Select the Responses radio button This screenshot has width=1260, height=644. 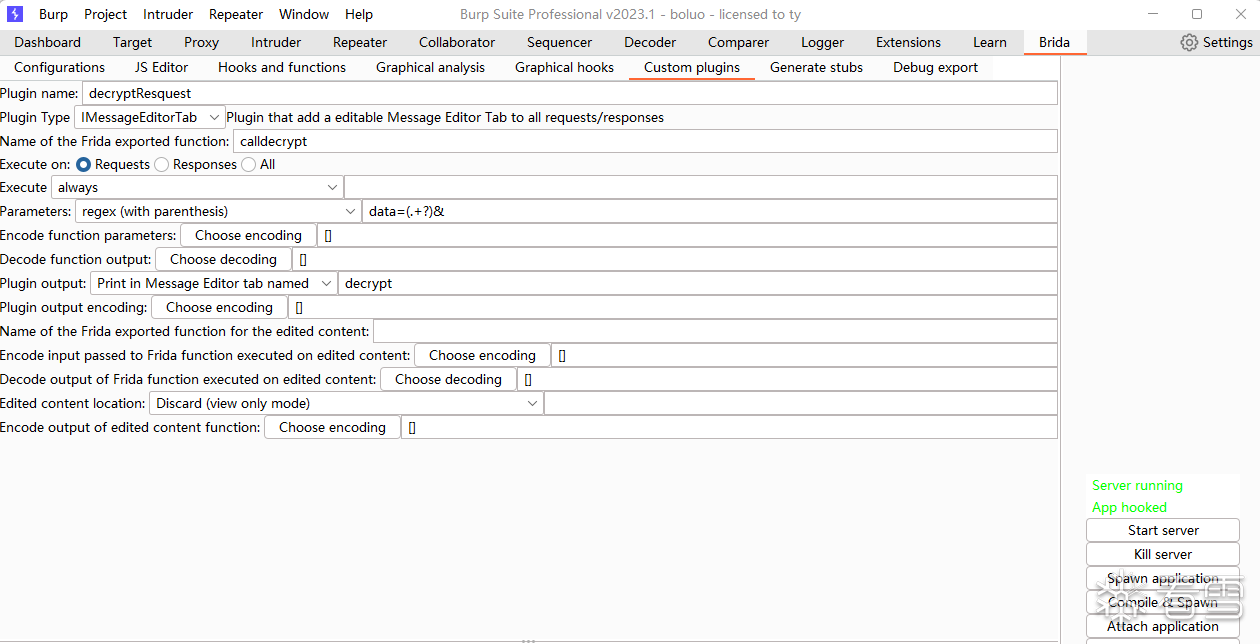pos(162,164)
